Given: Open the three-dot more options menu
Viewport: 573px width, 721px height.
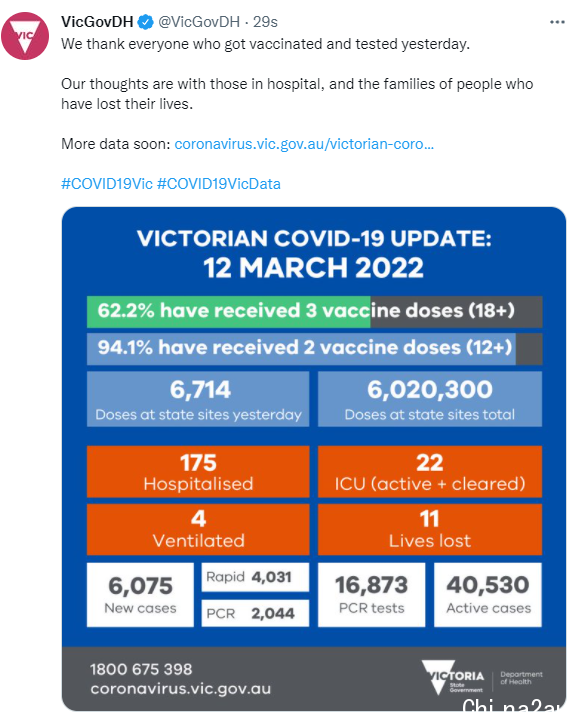Looking at the screenshot, I should [x=557, y=22].
